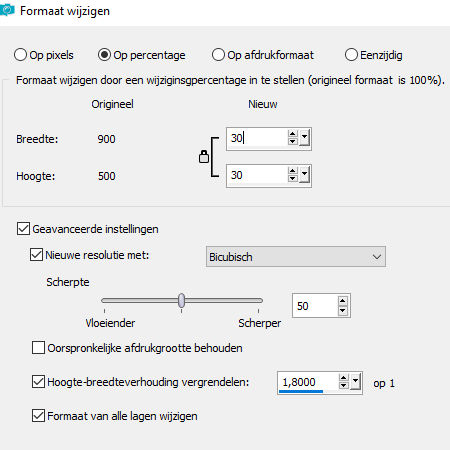450x450 pixels.
Task: Open width field slider dropdown arrow
Action: click(304, 138)
